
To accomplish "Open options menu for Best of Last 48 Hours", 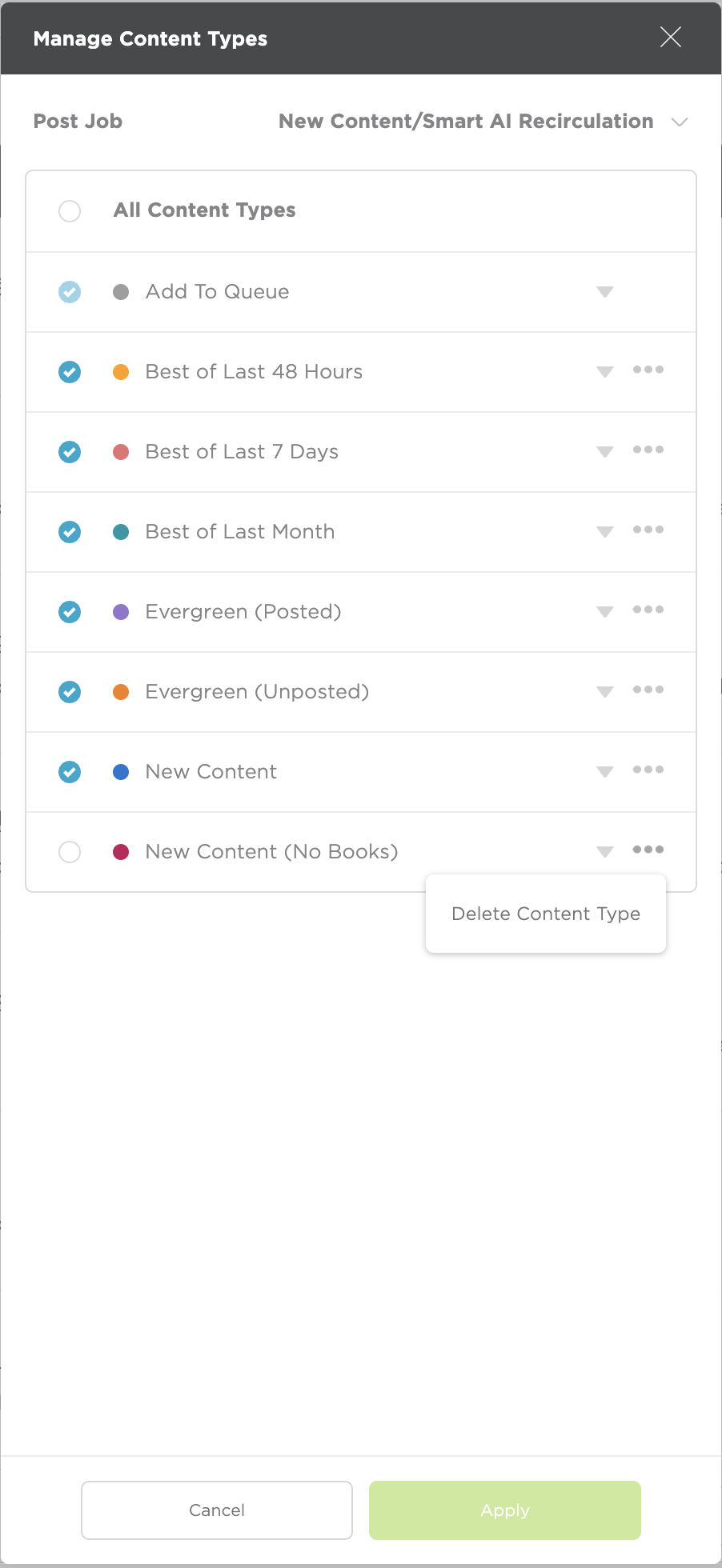I will (x=648, y=370).
